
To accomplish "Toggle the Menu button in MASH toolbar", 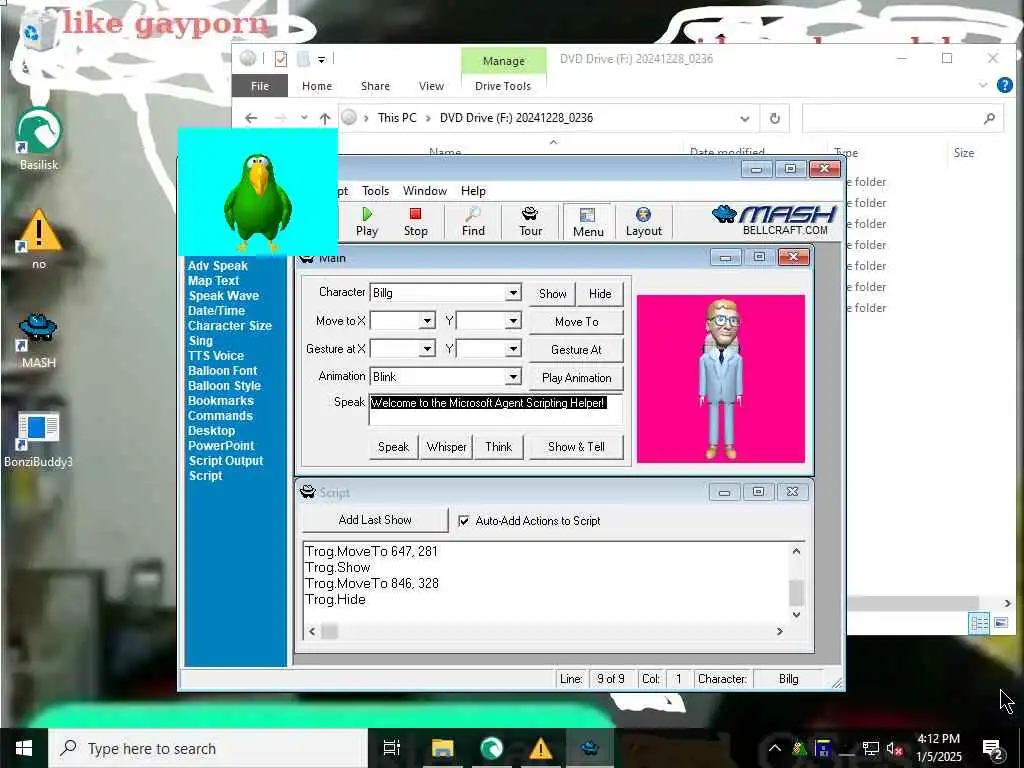I will point(588,221).
